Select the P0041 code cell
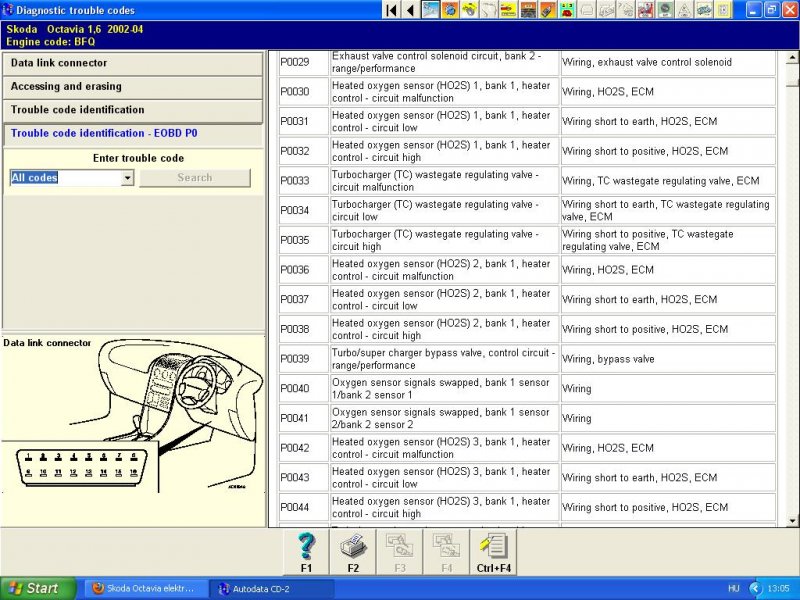 (x=303, y=418)
